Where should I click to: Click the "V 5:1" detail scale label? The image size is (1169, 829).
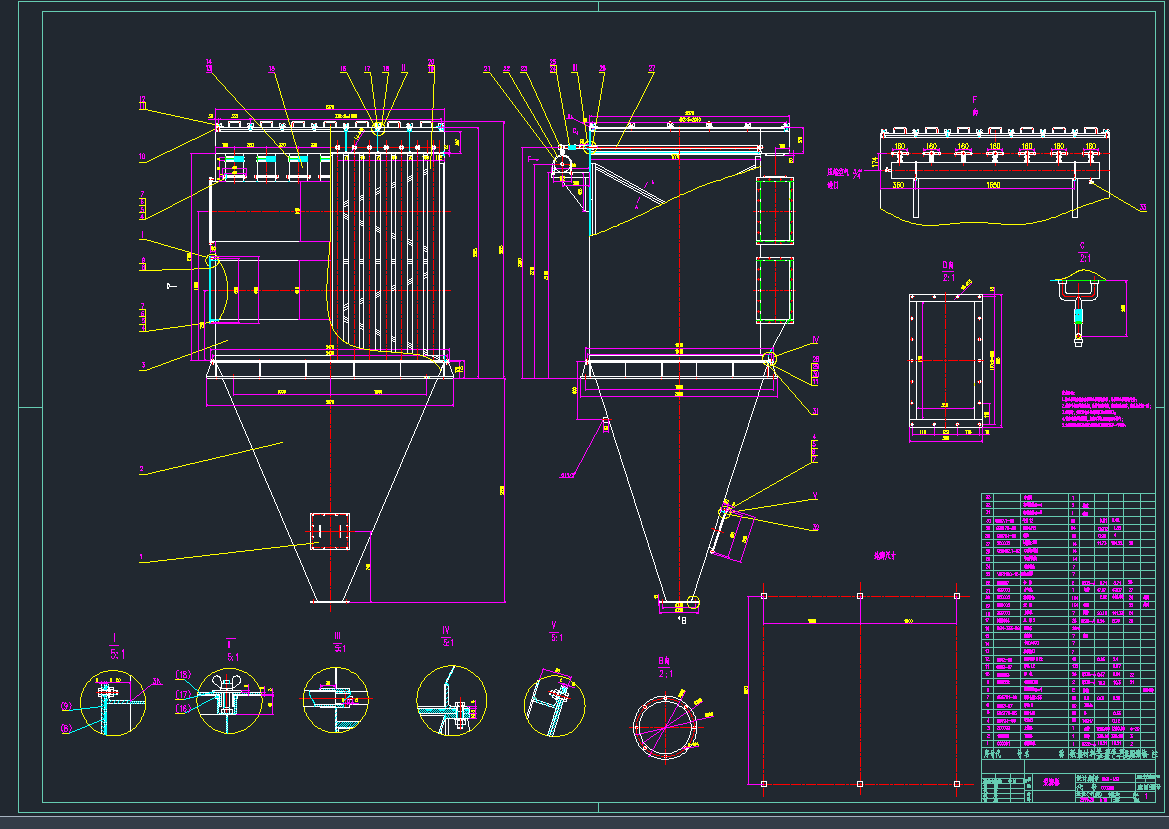(556, 632)
